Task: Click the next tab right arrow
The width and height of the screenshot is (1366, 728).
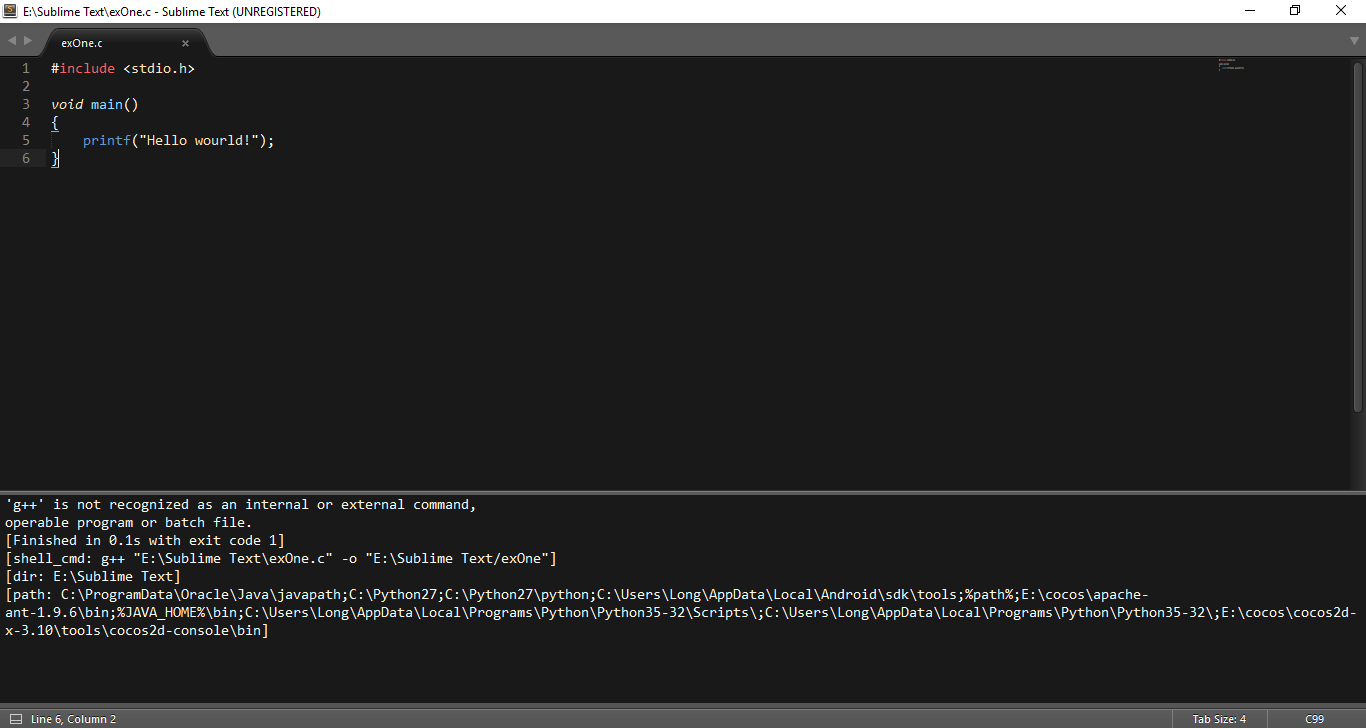Action: (28, 41)
